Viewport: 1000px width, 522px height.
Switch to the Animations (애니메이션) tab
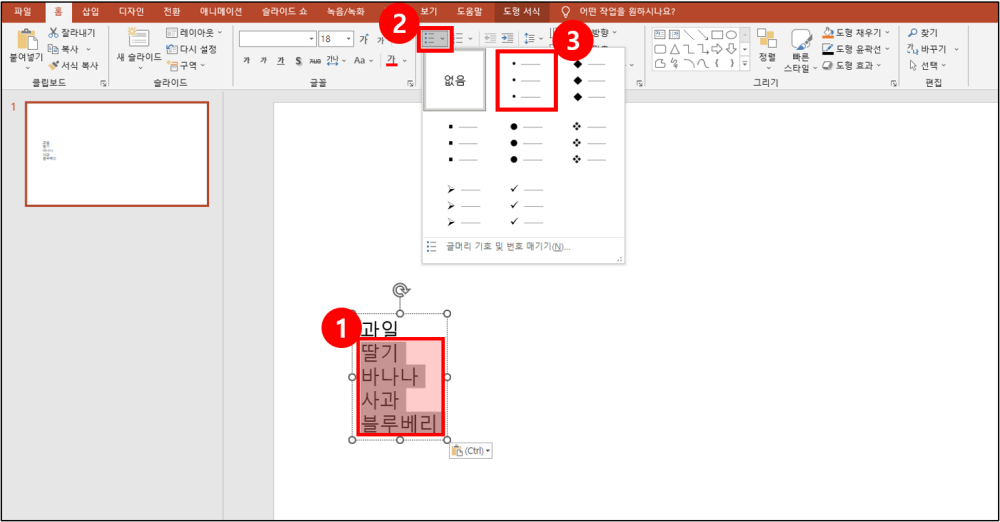(x=221, y=11)
